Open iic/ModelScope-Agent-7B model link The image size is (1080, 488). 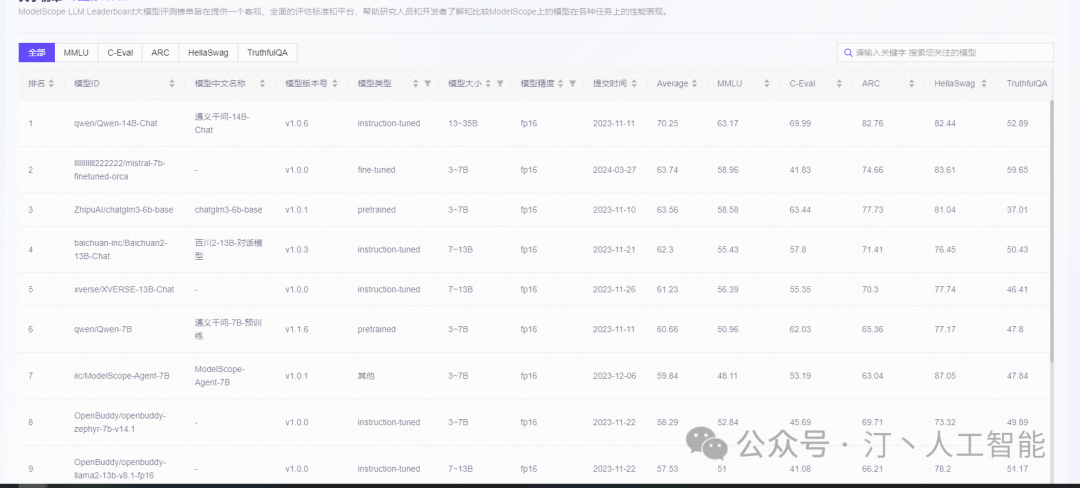click(121, 376)
